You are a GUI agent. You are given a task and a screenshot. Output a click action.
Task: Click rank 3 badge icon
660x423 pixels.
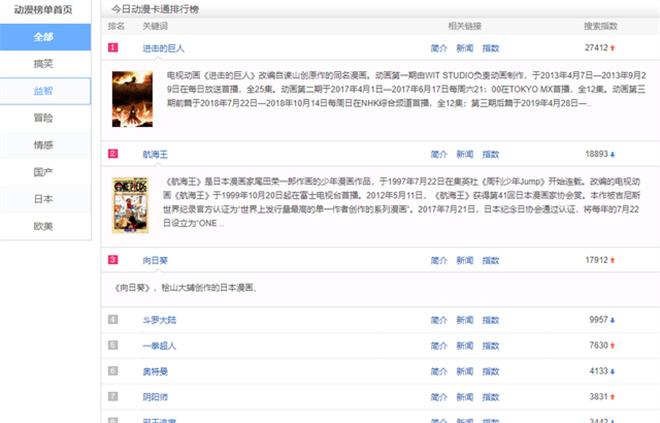[113, 260]
